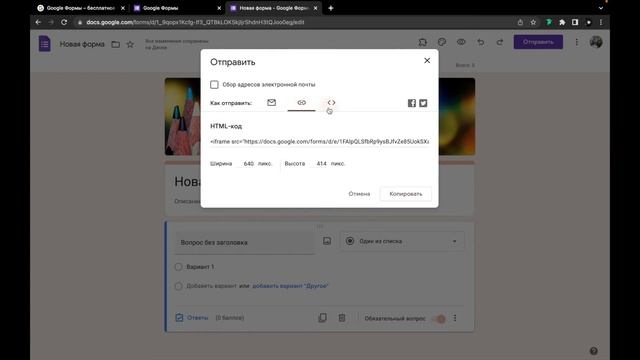Viewport: 640px width, 360px height.
Task: Reload the page with refresh icon
Action: [64, 22]
